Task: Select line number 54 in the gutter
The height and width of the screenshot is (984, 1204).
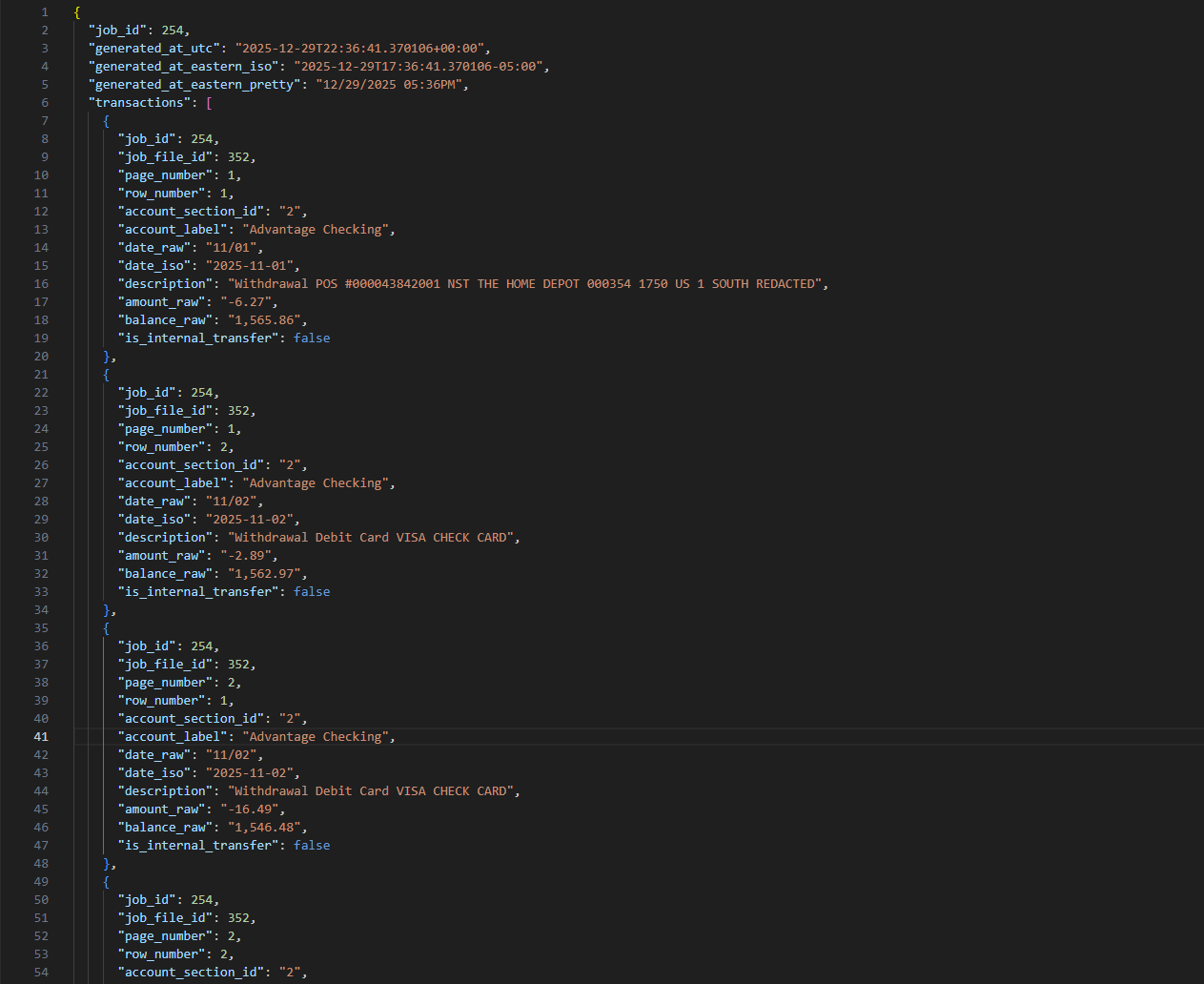Action: 41,972
